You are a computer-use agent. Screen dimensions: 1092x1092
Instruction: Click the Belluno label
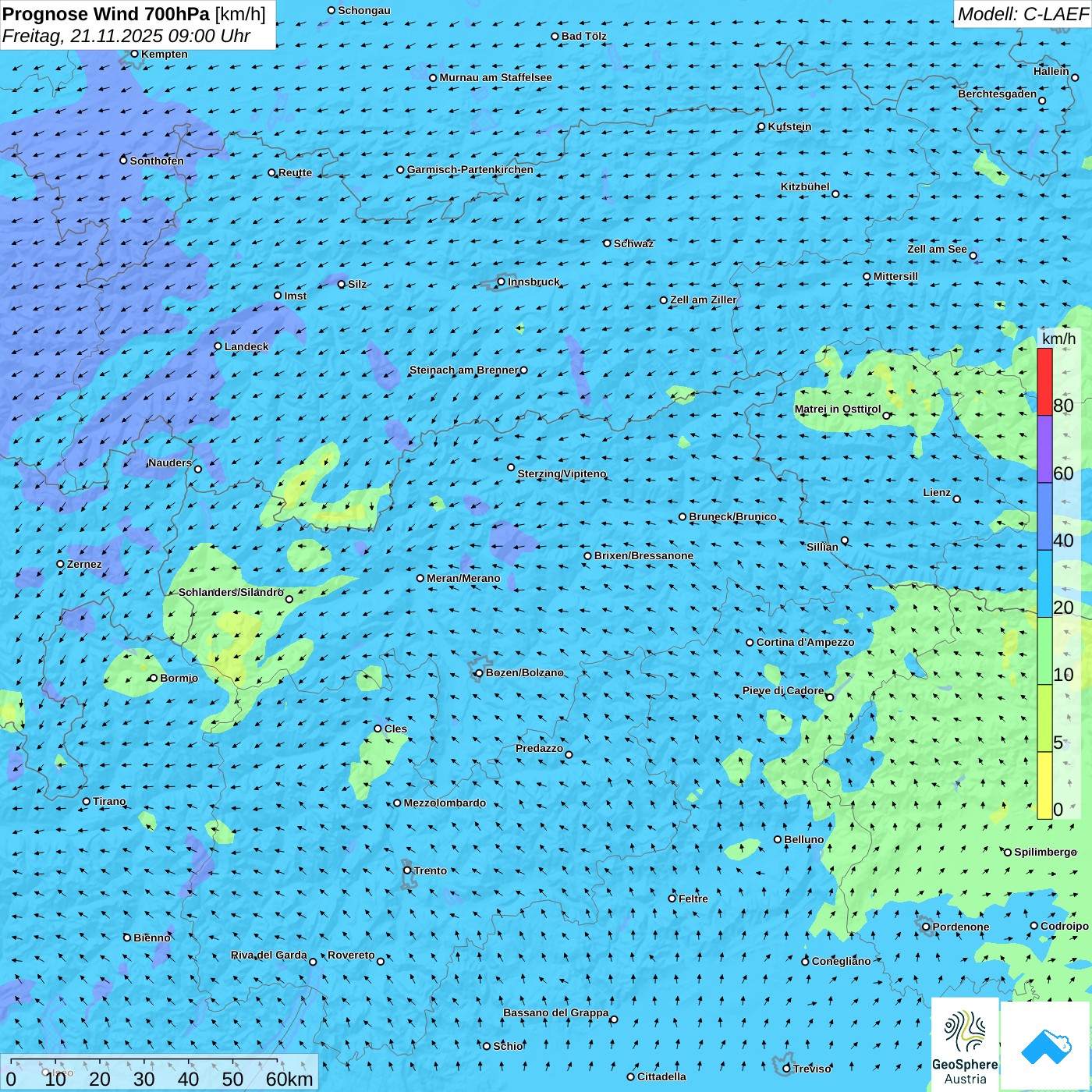803,839
